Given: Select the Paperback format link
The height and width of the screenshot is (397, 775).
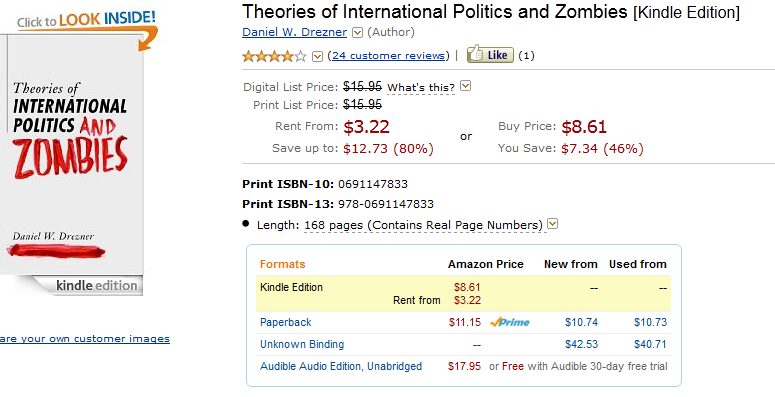Looking at the screenshot, I should coord(286,322).
